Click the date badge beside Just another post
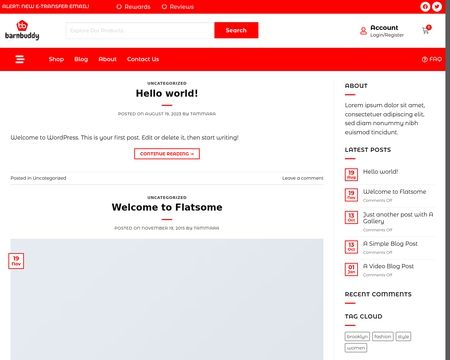 351,217
